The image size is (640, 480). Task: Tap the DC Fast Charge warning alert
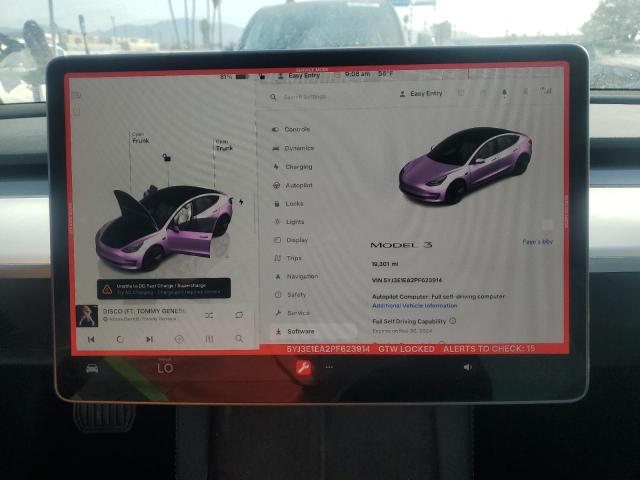pos(164,289)
